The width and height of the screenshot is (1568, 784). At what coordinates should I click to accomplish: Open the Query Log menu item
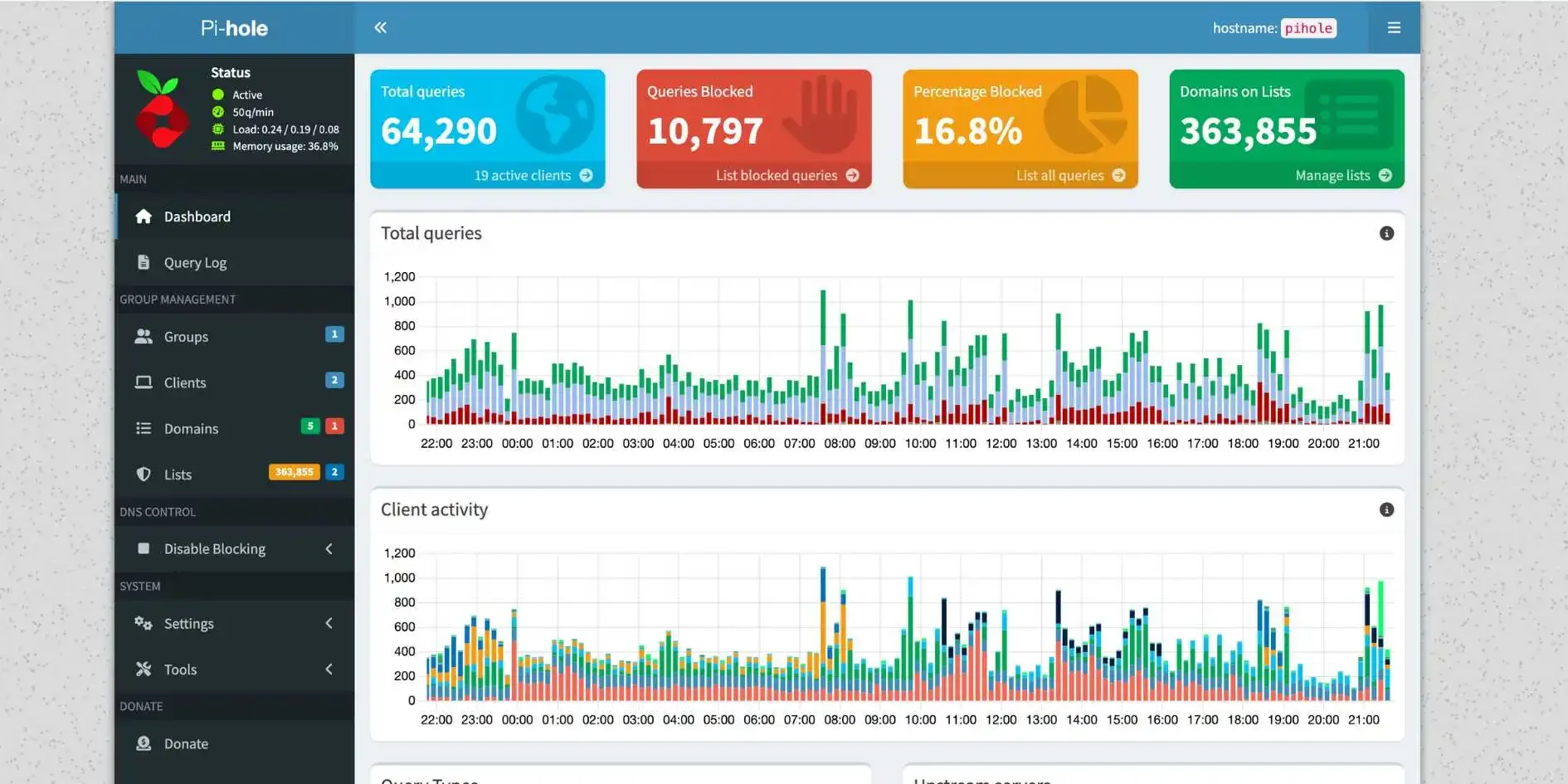click(195, 262)
